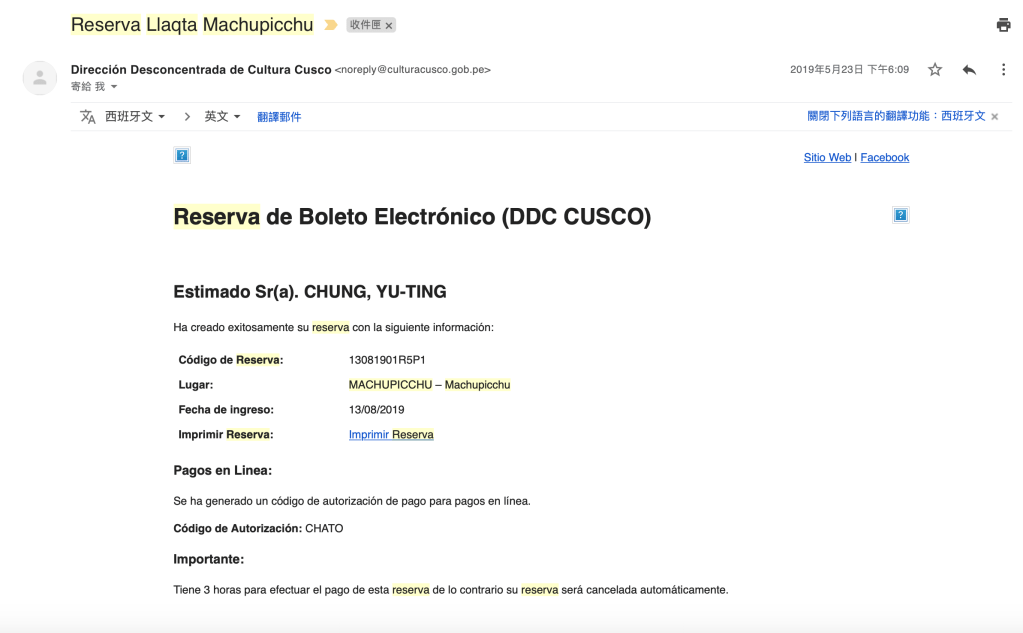Toggle the yellow importance marker beside subject
This screenshot has width=1023, height=633.
point(331,25)
